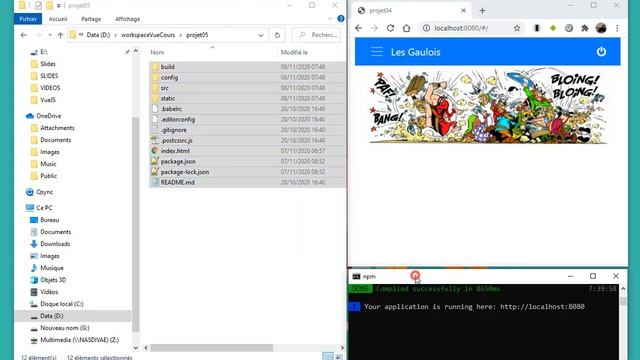Click the horizontal scrollbar of file list
640x360 pixels.
(211, 348)
